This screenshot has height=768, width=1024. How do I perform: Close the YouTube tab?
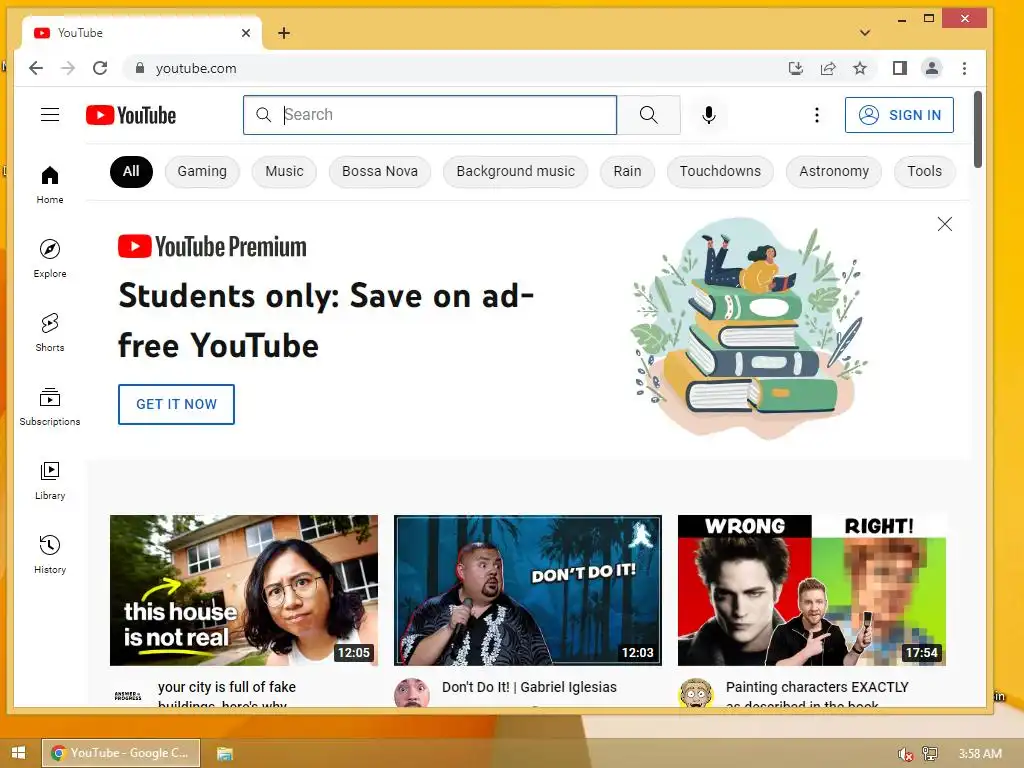[246, 33]
